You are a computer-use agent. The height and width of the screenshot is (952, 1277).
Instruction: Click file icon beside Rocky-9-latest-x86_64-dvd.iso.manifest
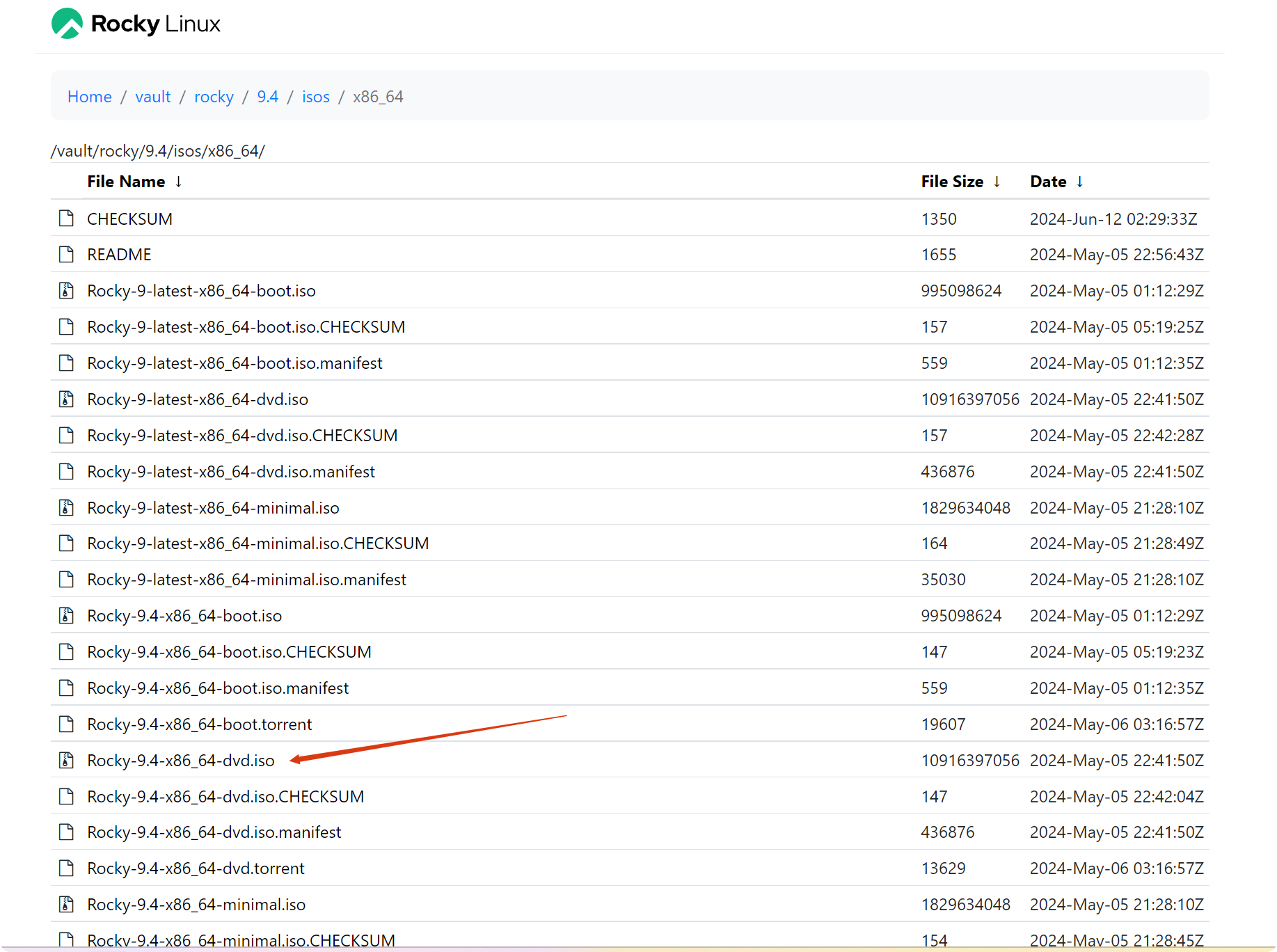(x=66, y=472)
